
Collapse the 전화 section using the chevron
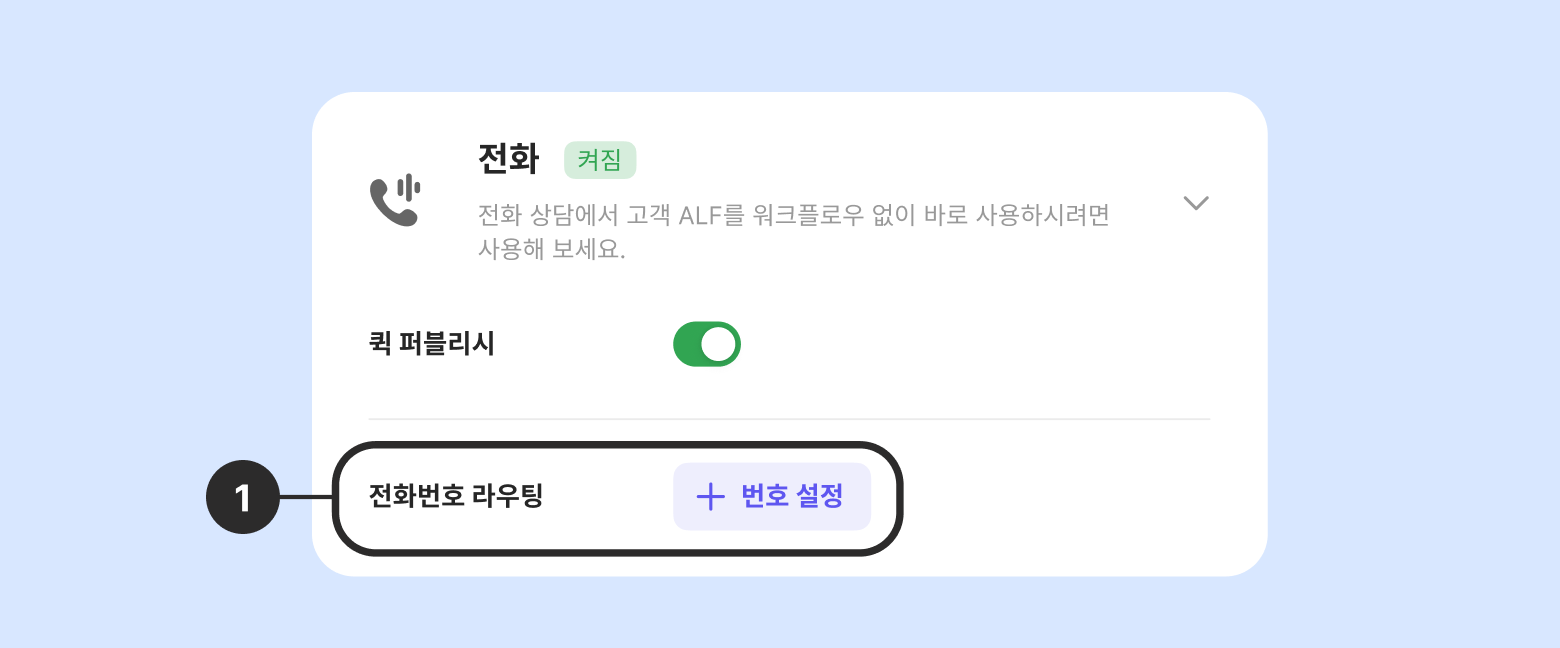click(x=1196, y=203)
